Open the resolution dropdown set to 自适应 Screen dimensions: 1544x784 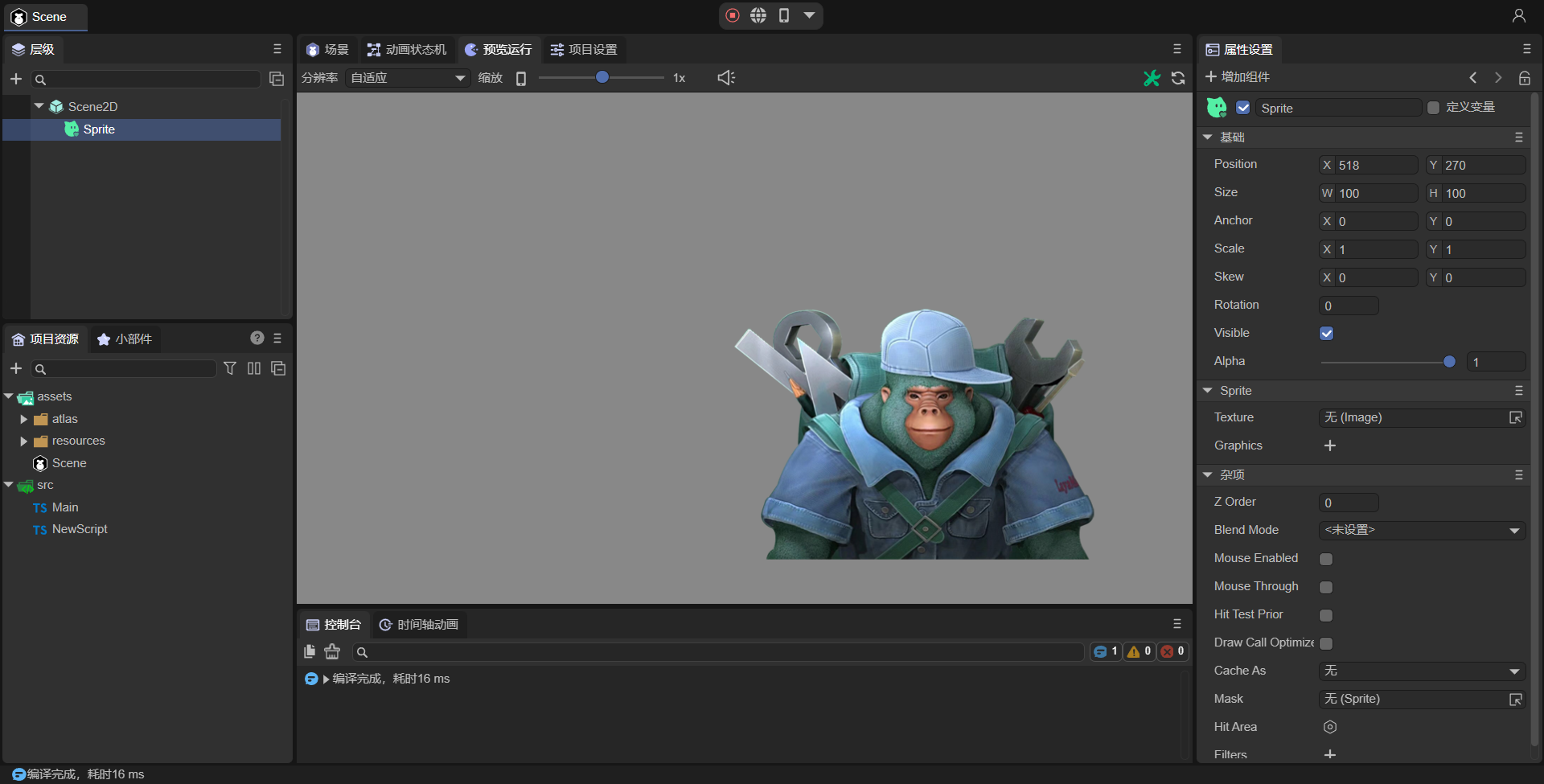click(408, 78)
